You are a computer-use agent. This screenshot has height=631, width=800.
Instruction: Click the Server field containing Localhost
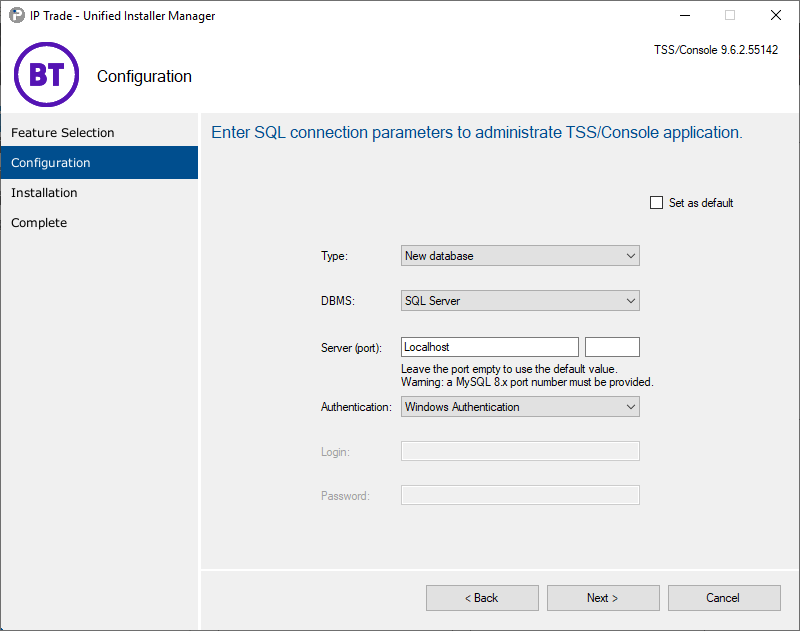[x=489, y=346]
